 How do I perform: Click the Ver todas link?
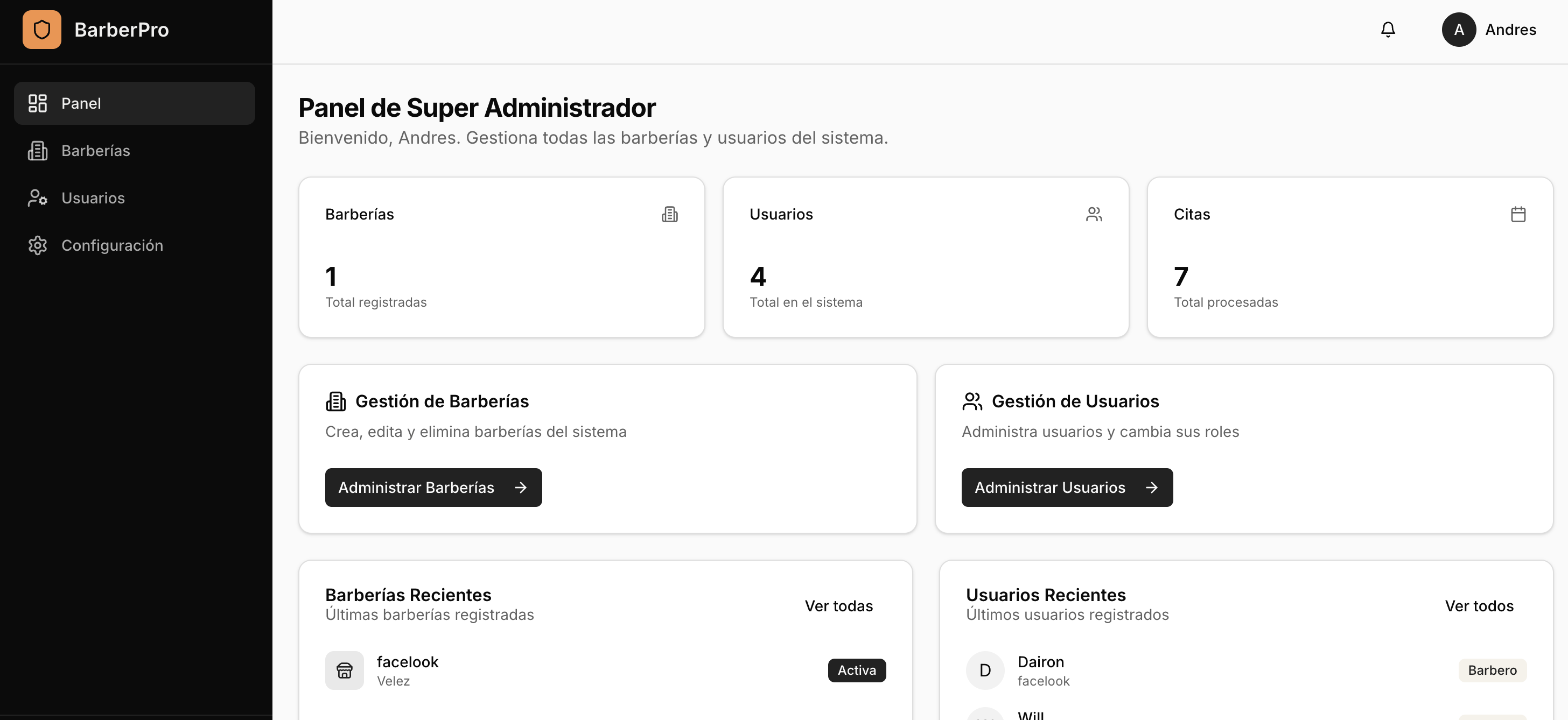[838, 606]
